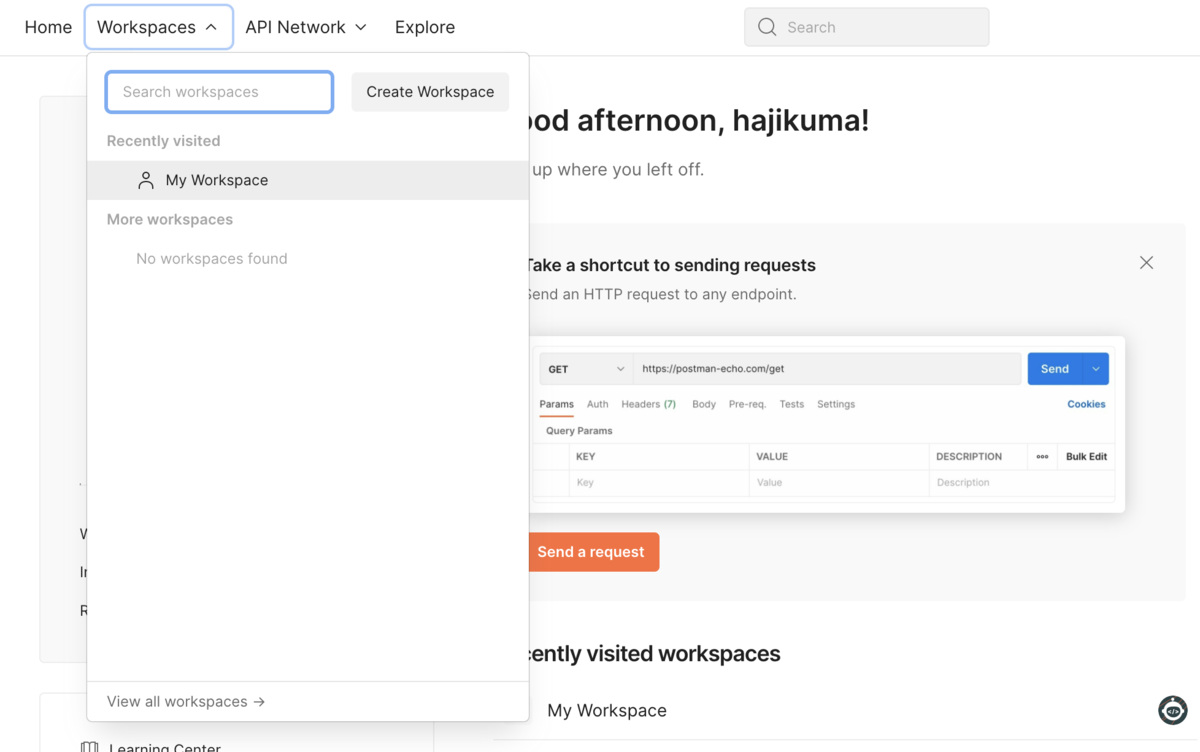This screenshot has height=752, width=1200.
Task: Open My Workspace under recently visited workspaces
Action: click(606, 710)
